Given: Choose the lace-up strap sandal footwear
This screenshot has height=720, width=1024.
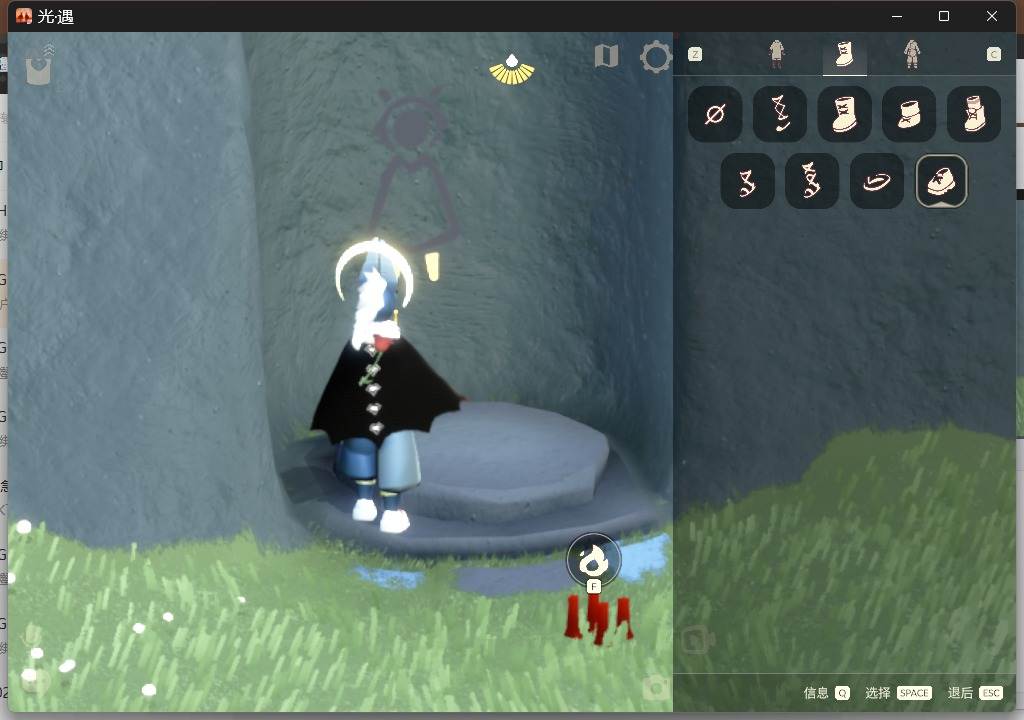Looking at the screenshot, I should (780, 114).
